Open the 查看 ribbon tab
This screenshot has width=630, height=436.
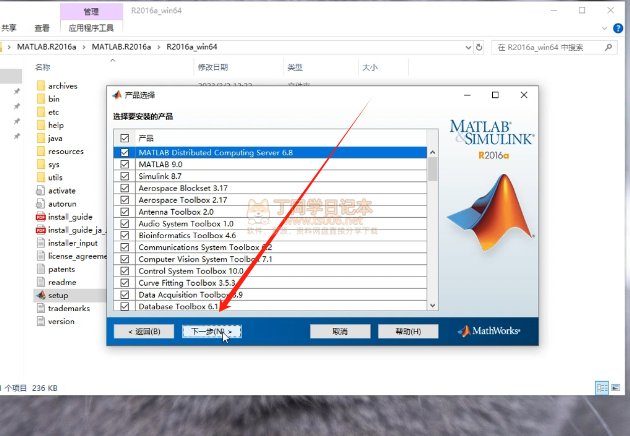point(42,29)
